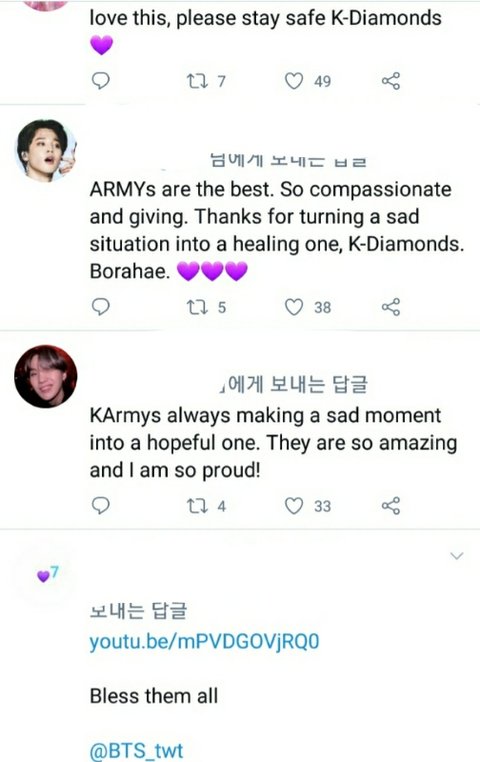View the open-mouthed singer profile picture

click(46, 150)
